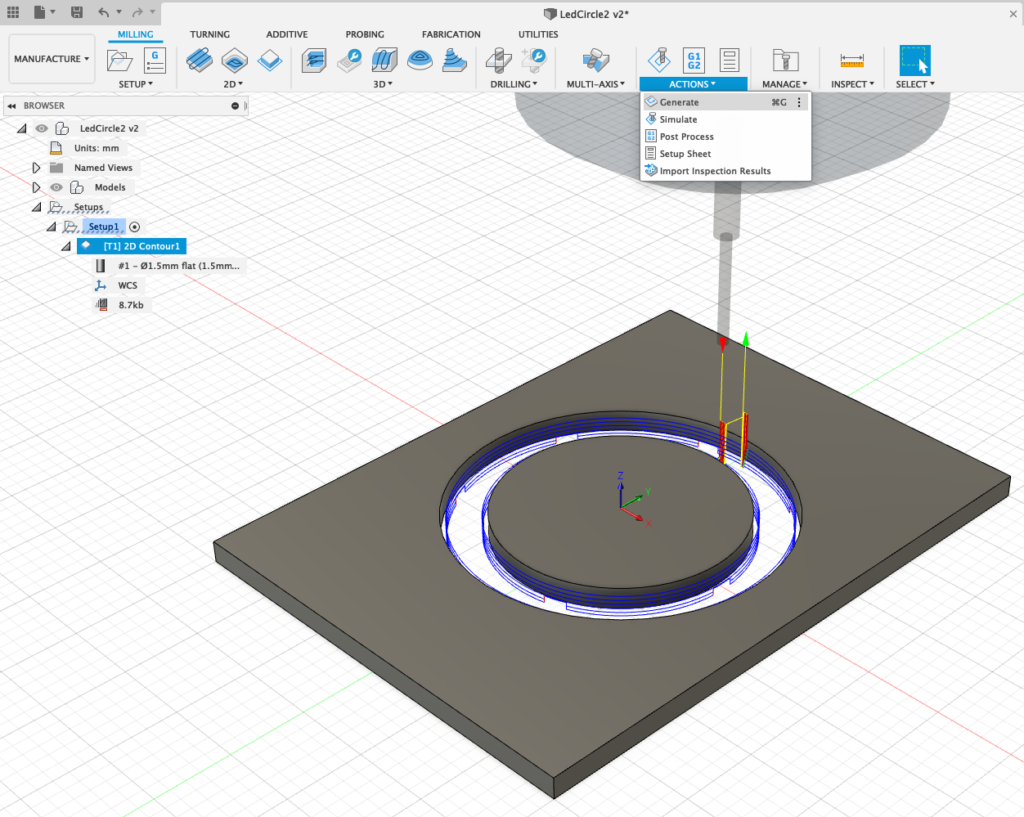
Task: Choose Post Process from the Actions menu
Action: tap(725, 136)
